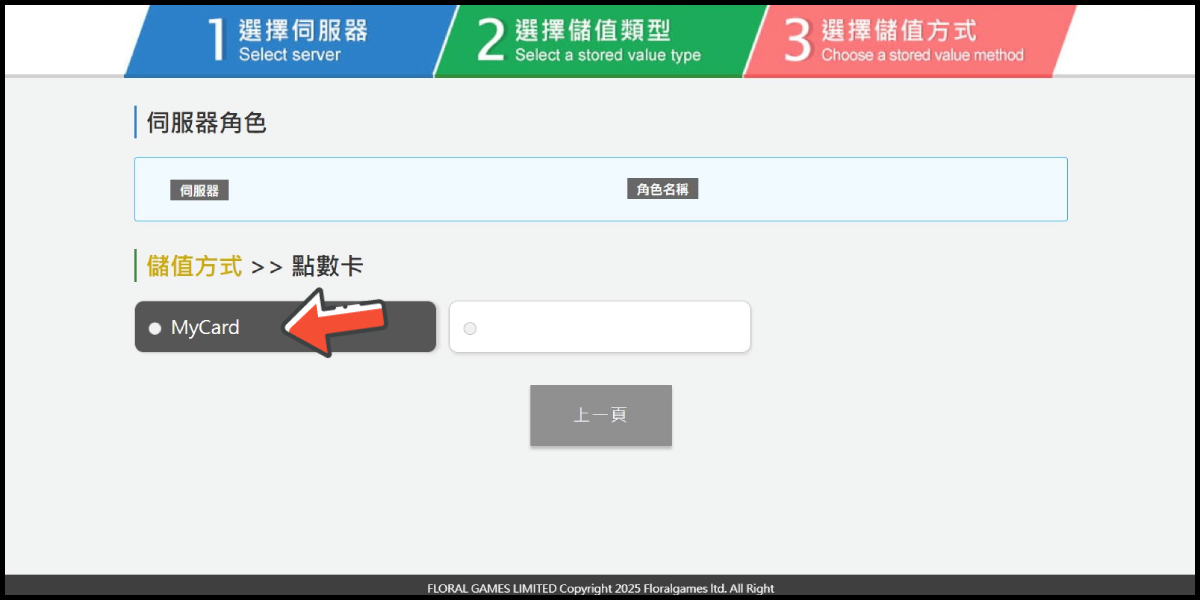Click the large number 1 on blue banner
The height and width of the screenshot is (600, 1200).
(217, 41)
